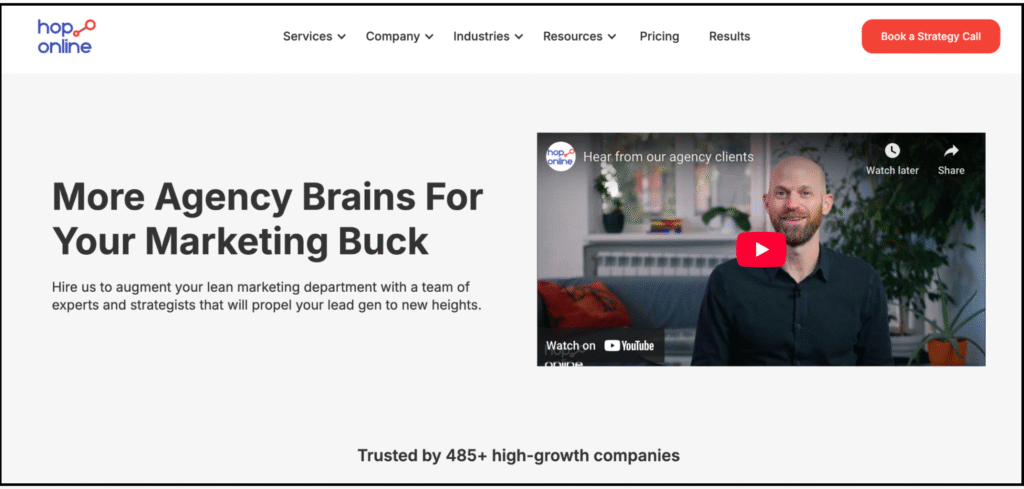The image size is (1024, 489).
Task: Open the Watch on YouTube logo link
Action: coord(600,346)
